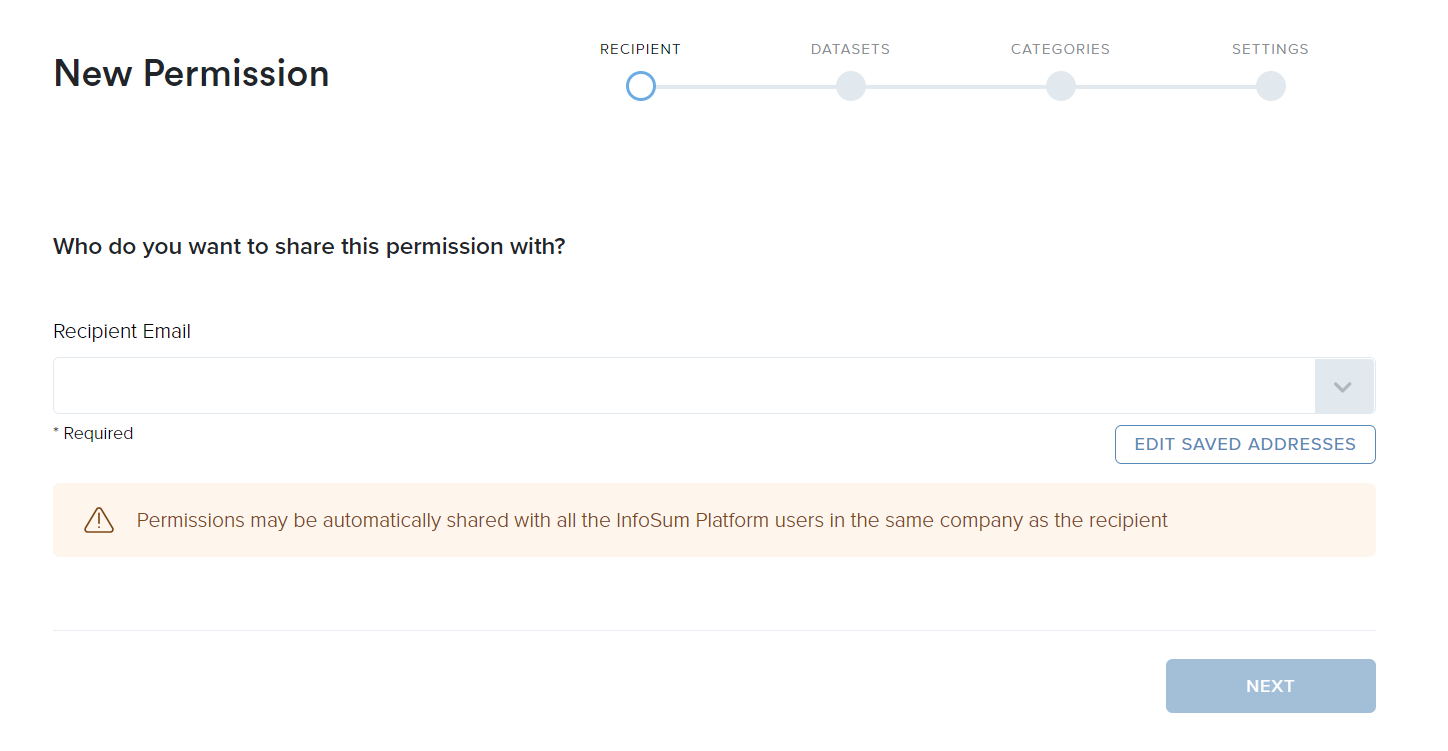Click the 'Who do you want to share' question
1448x751 pixels.
(x=309, y=246)
